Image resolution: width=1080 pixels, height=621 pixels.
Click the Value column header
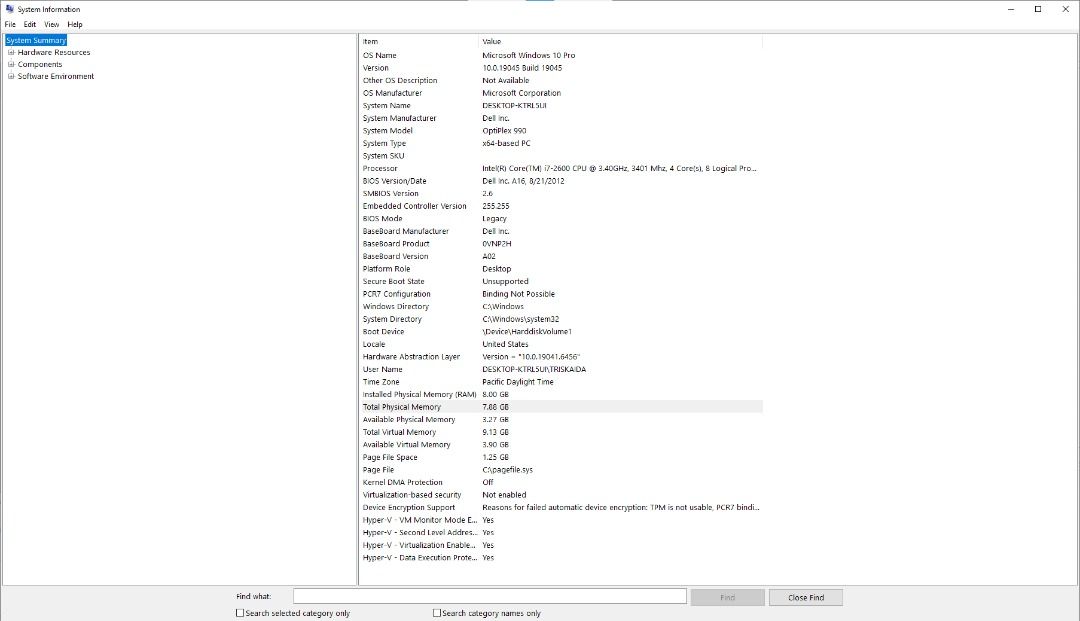621,41
